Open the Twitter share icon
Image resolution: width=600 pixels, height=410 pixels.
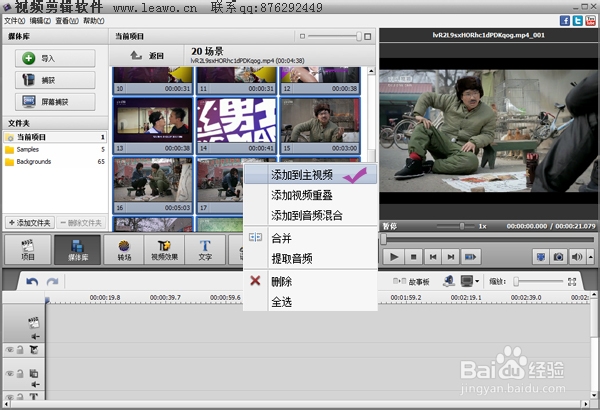click(x=578, y=21)
